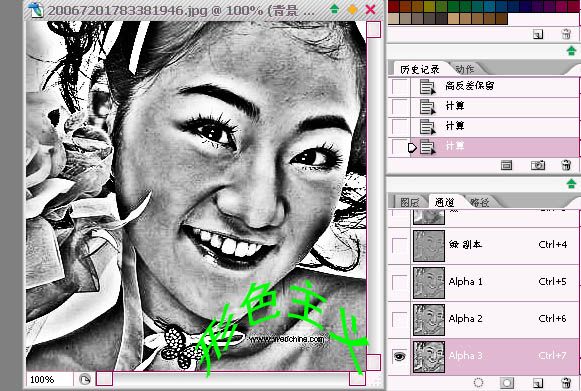581x391 pixels.
Task: Select the Alpha 2 channel name
Action: [x=465, y=319]
